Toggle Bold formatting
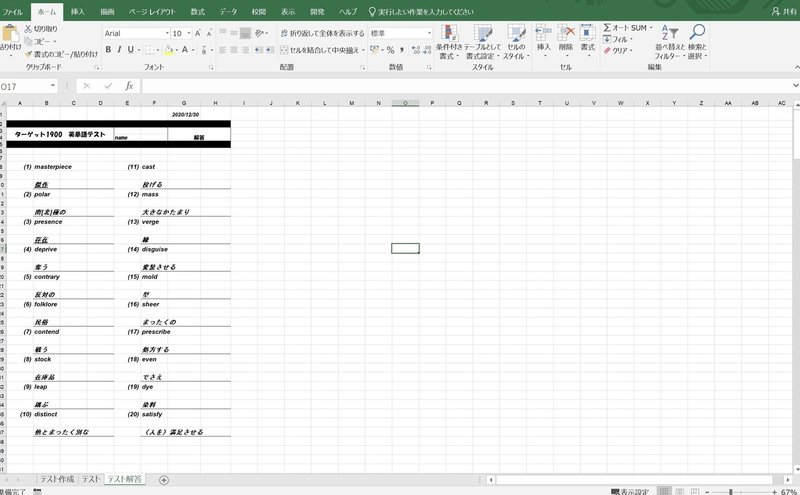 [x=108, y=50]
